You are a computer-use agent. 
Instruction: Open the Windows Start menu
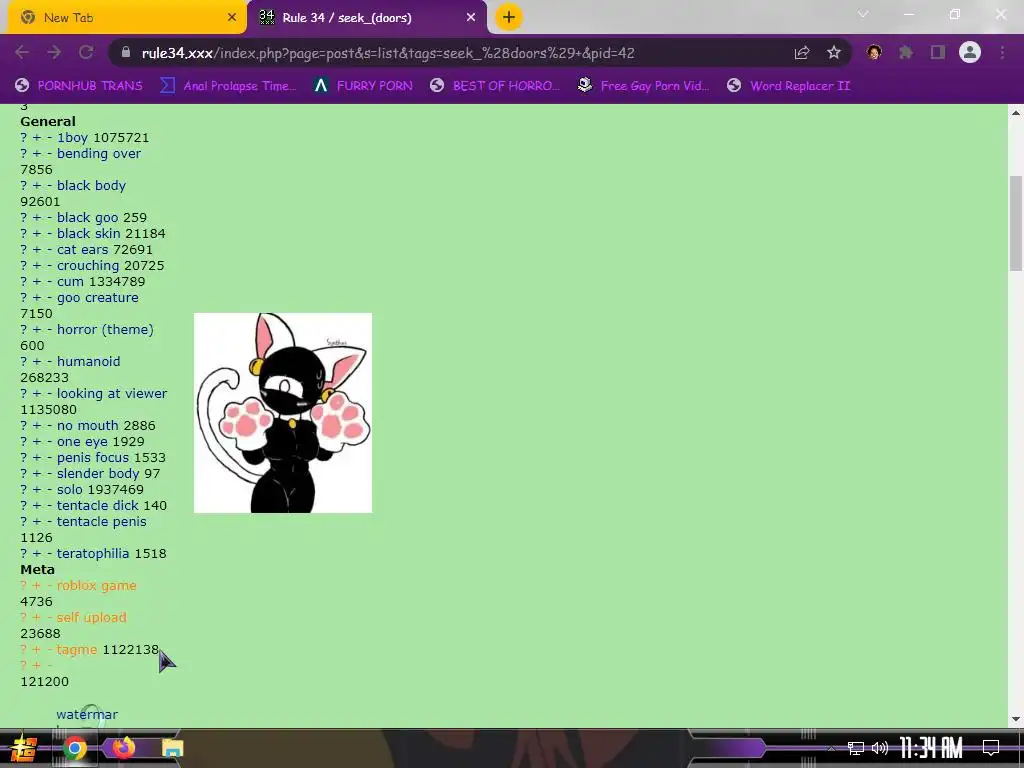point(24,748)
